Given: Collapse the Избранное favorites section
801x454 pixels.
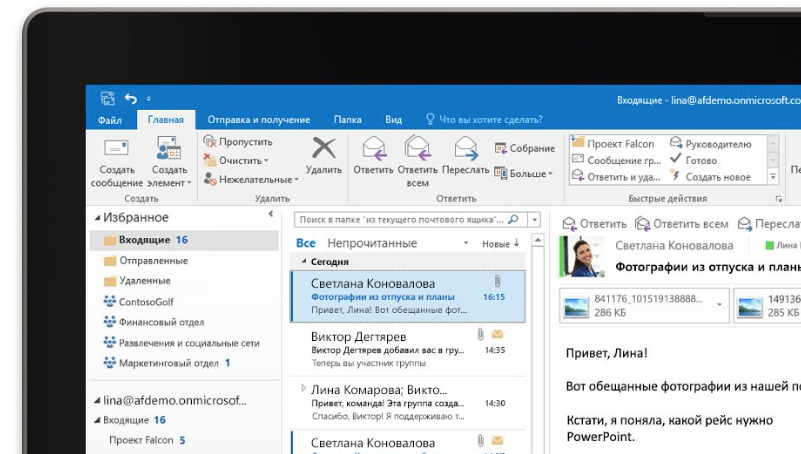Looking at the screenshot, I should (x=98, y=218).
